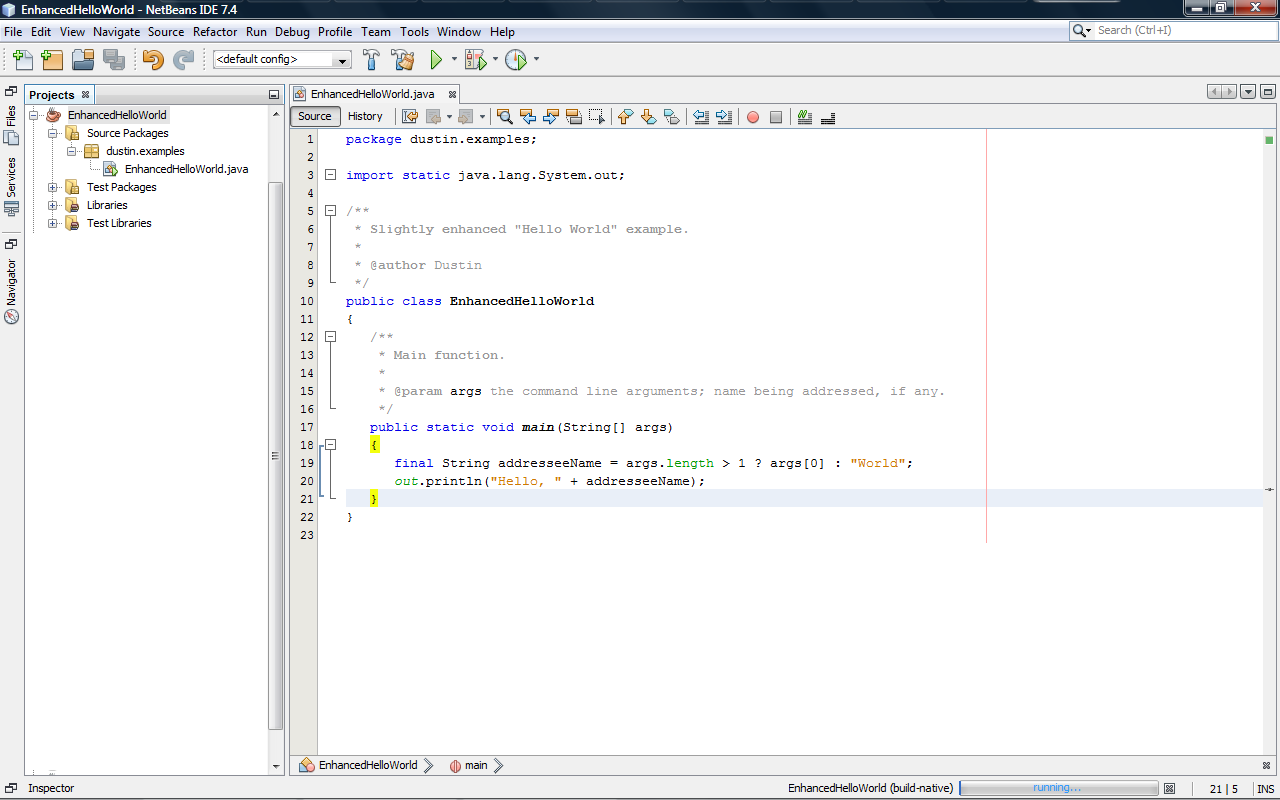Click the New Project toolbar icon
This screenshot has width=1280, height=800.
tap(52, 60)
